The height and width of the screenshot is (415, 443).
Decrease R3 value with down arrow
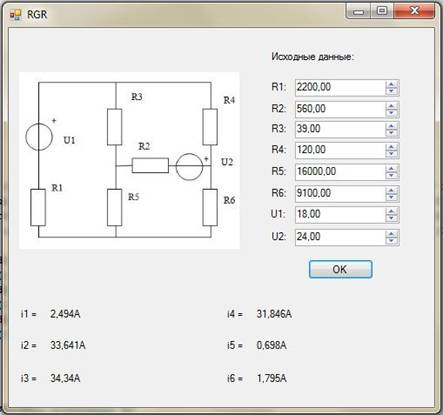click(391, 133)
